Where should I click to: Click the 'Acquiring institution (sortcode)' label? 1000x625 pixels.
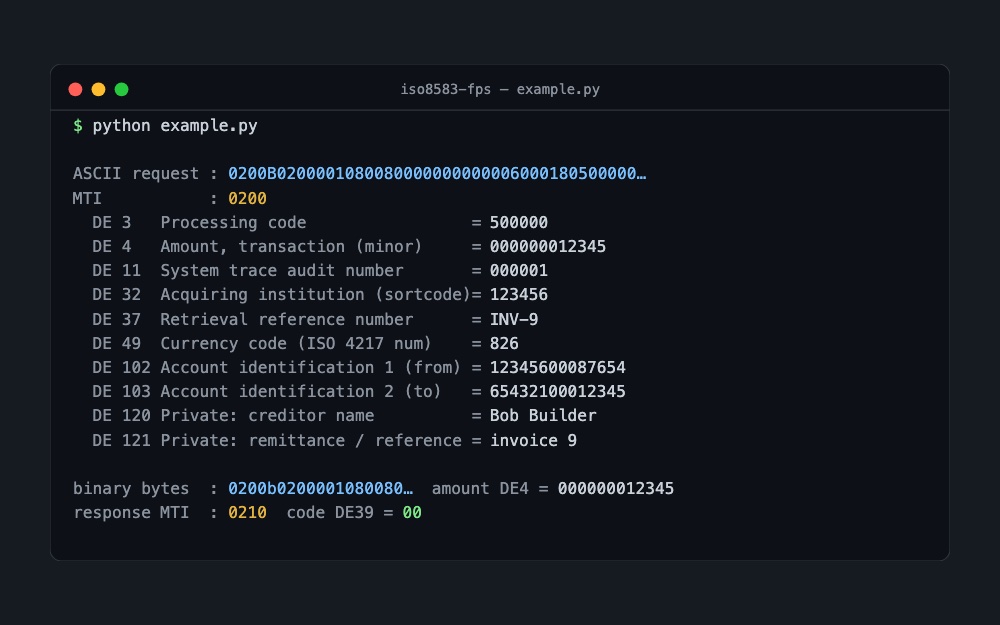coord(315,295)
